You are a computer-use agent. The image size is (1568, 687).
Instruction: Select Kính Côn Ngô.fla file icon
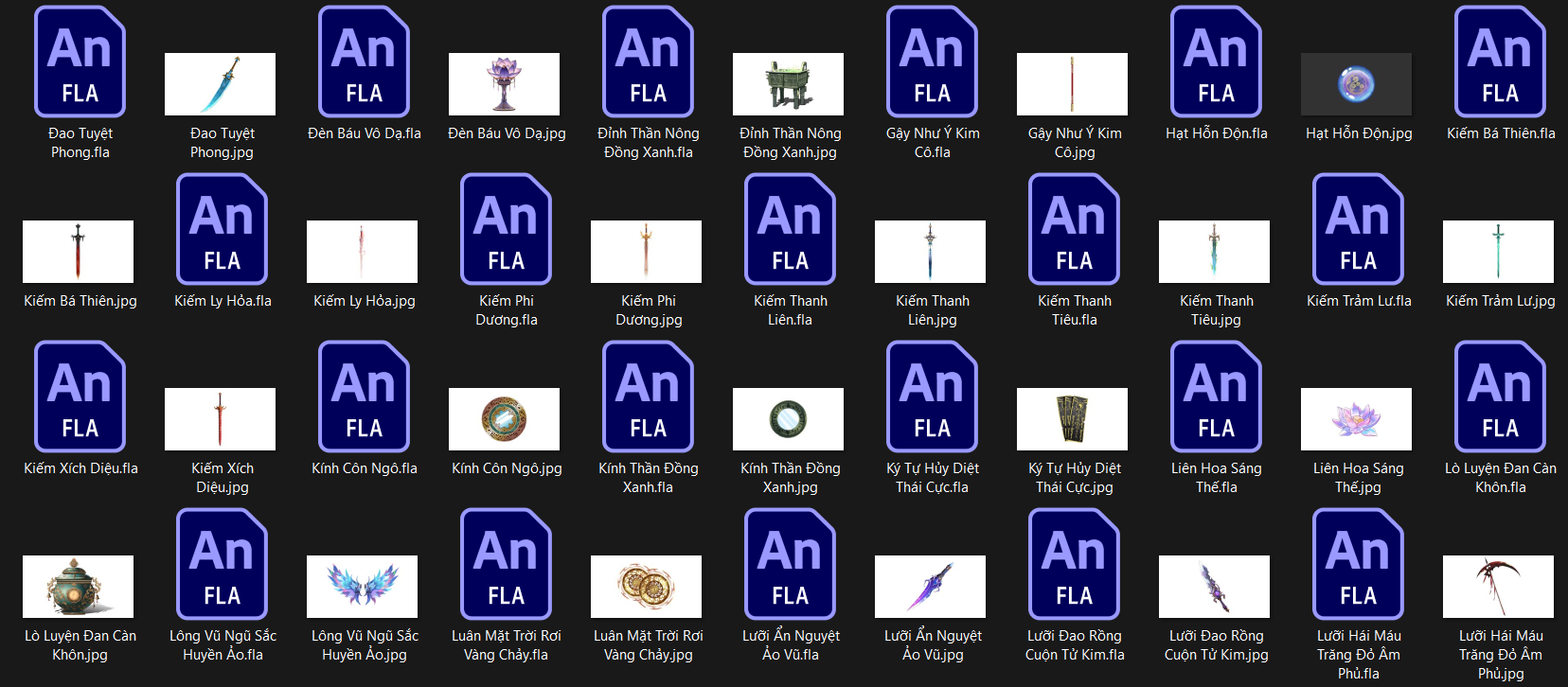pyautogui.click(x=365, y=397)
